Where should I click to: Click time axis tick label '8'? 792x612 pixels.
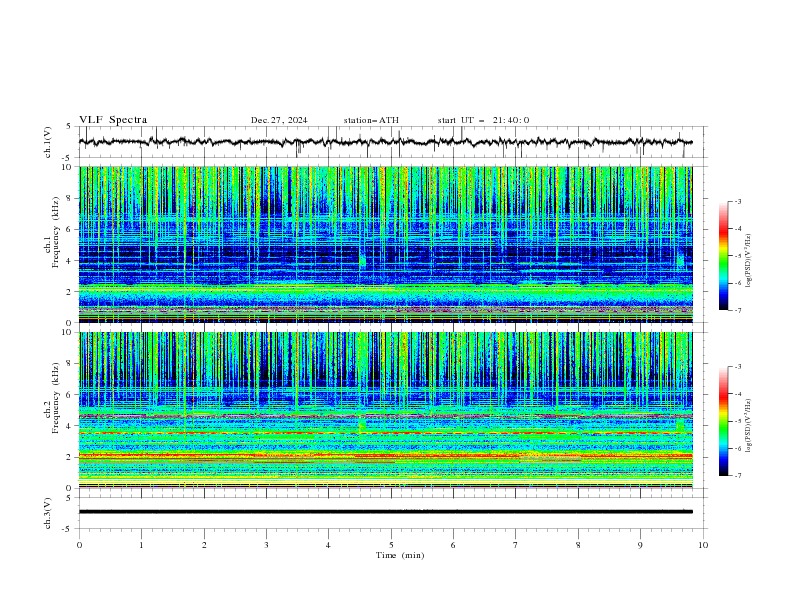point(578,545)
